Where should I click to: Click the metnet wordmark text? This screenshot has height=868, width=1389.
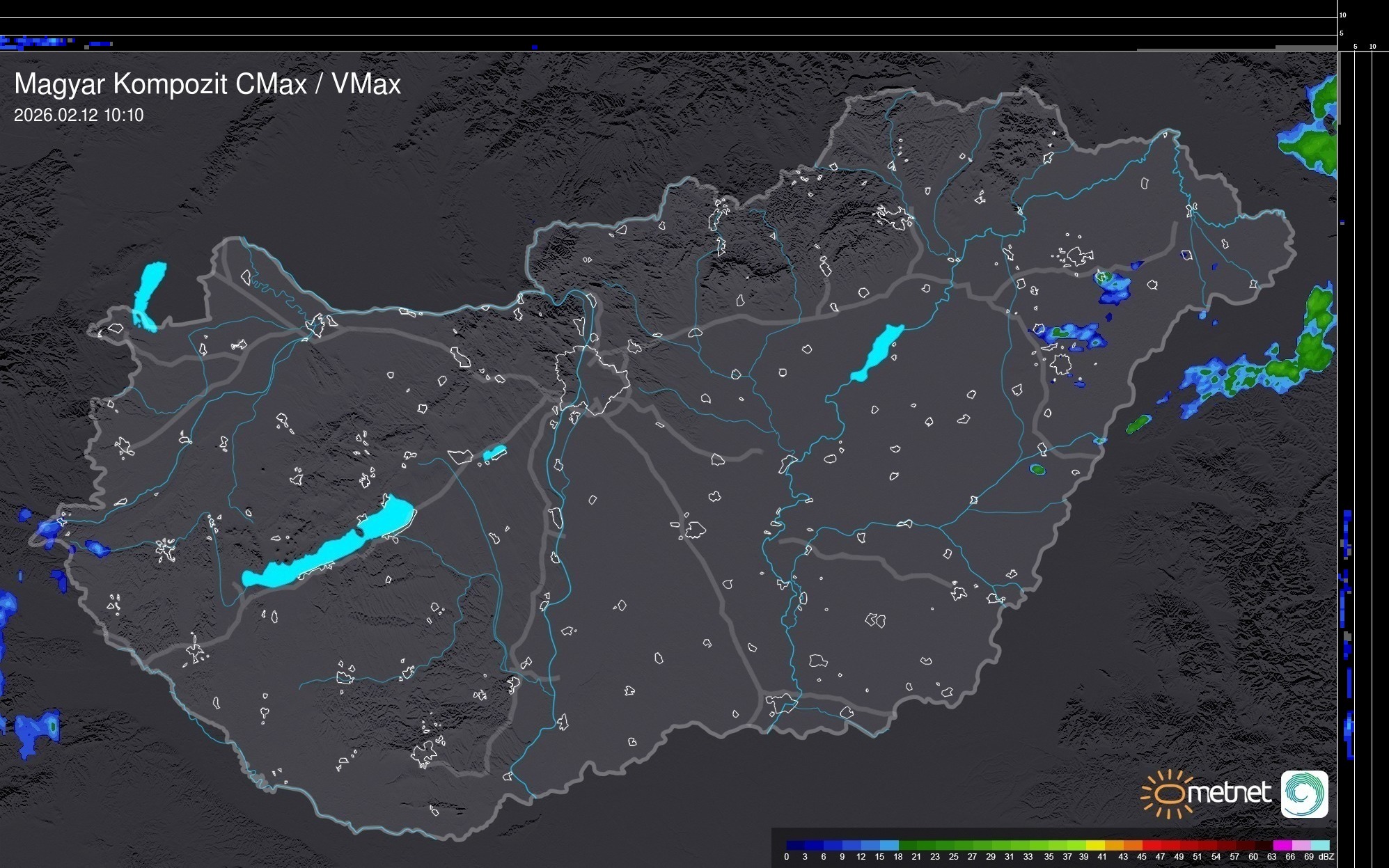(x=1229, y=793)
